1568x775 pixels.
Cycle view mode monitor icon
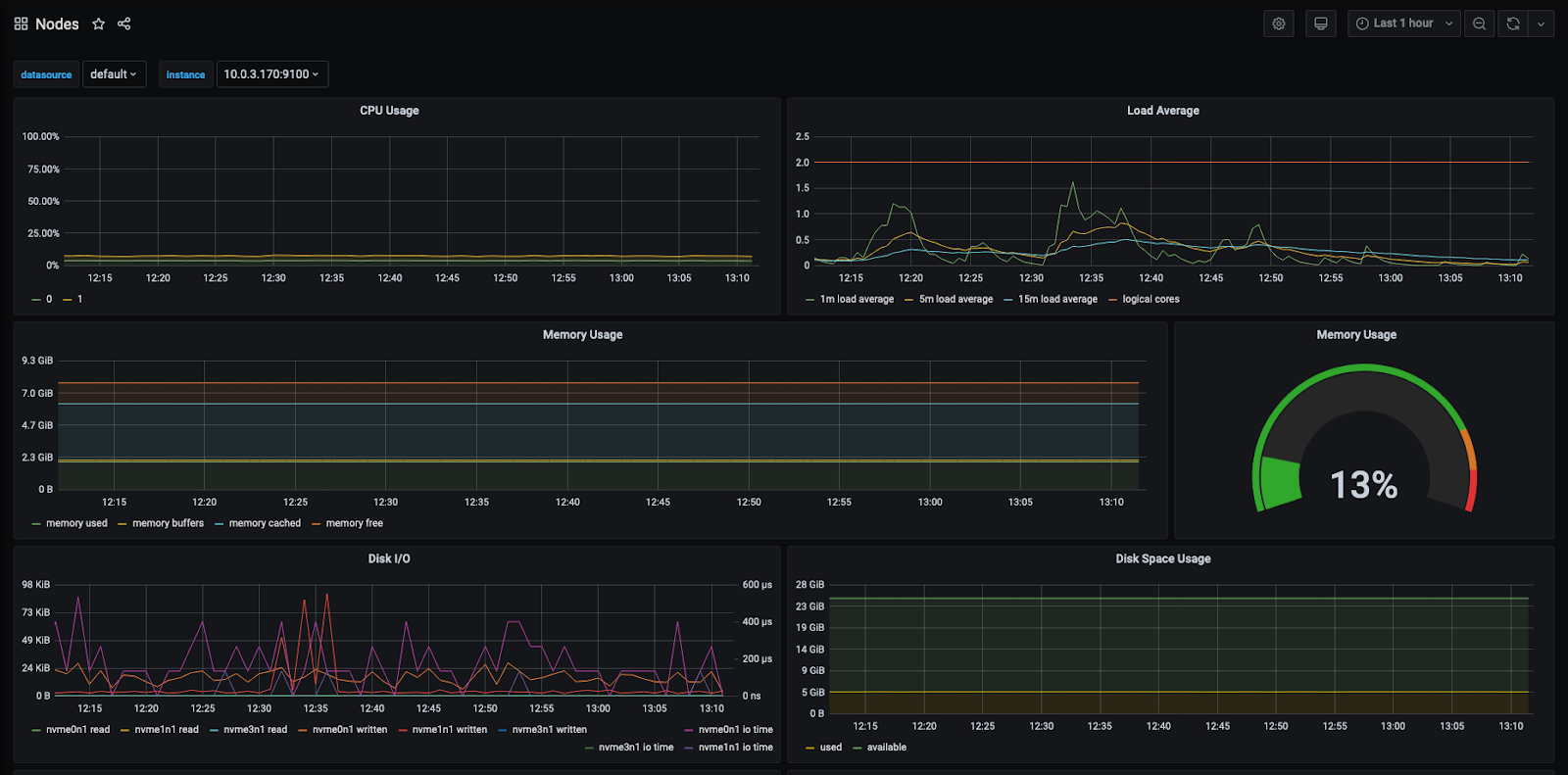click(x=1321, y=24)
